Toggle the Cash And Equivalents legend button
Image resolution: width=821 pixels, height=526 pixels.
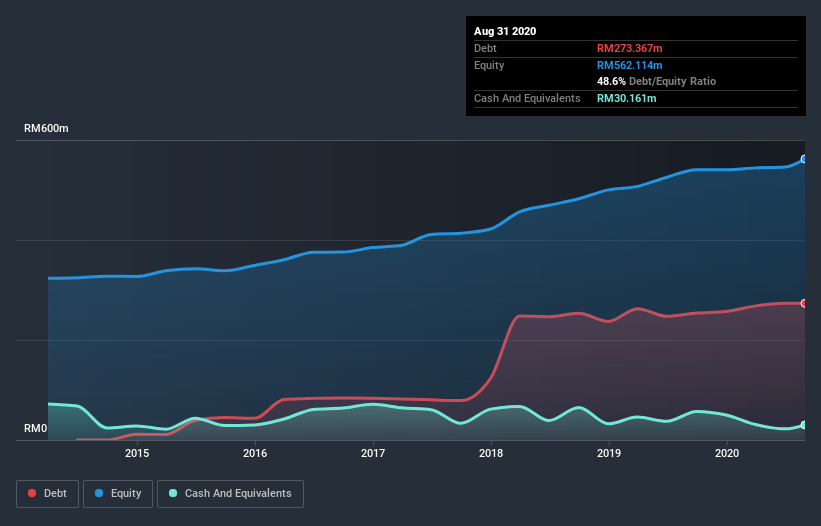230,494
